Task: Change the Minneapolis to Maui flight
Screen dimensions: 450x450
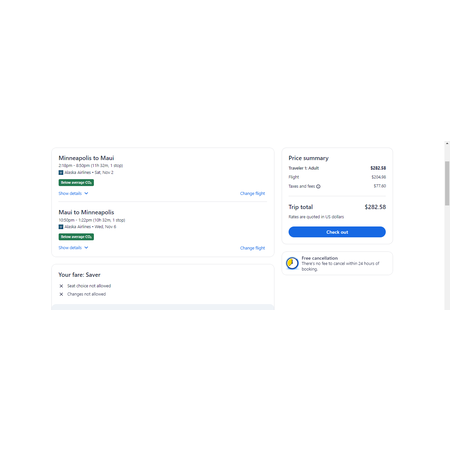Action: coord(252,193)
